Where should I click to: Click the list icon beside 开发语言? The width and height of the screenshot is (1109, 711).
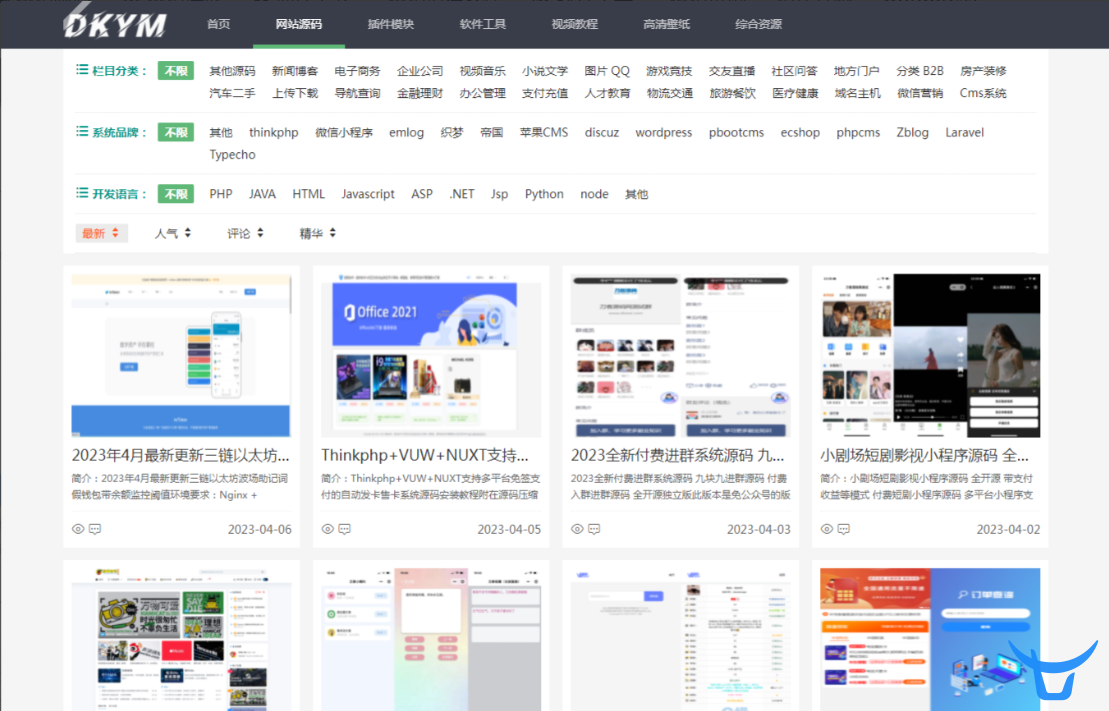[x=82, y=193]
